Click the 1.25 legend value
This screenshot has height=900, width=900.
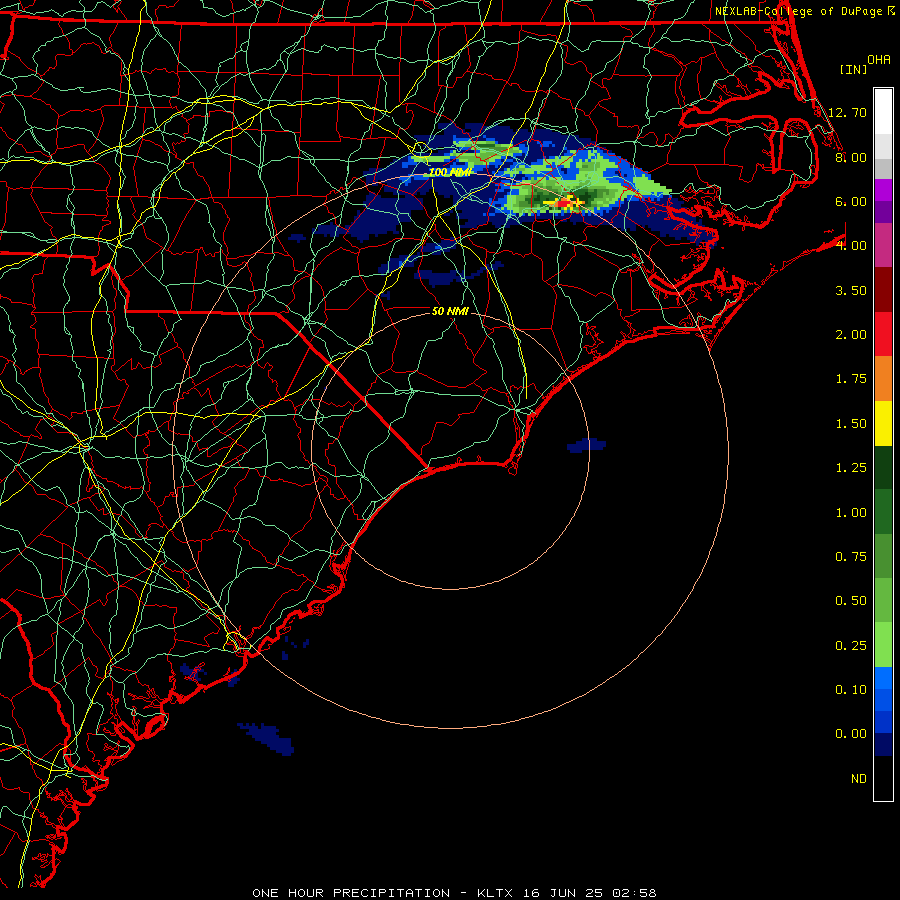coord(851,468)
